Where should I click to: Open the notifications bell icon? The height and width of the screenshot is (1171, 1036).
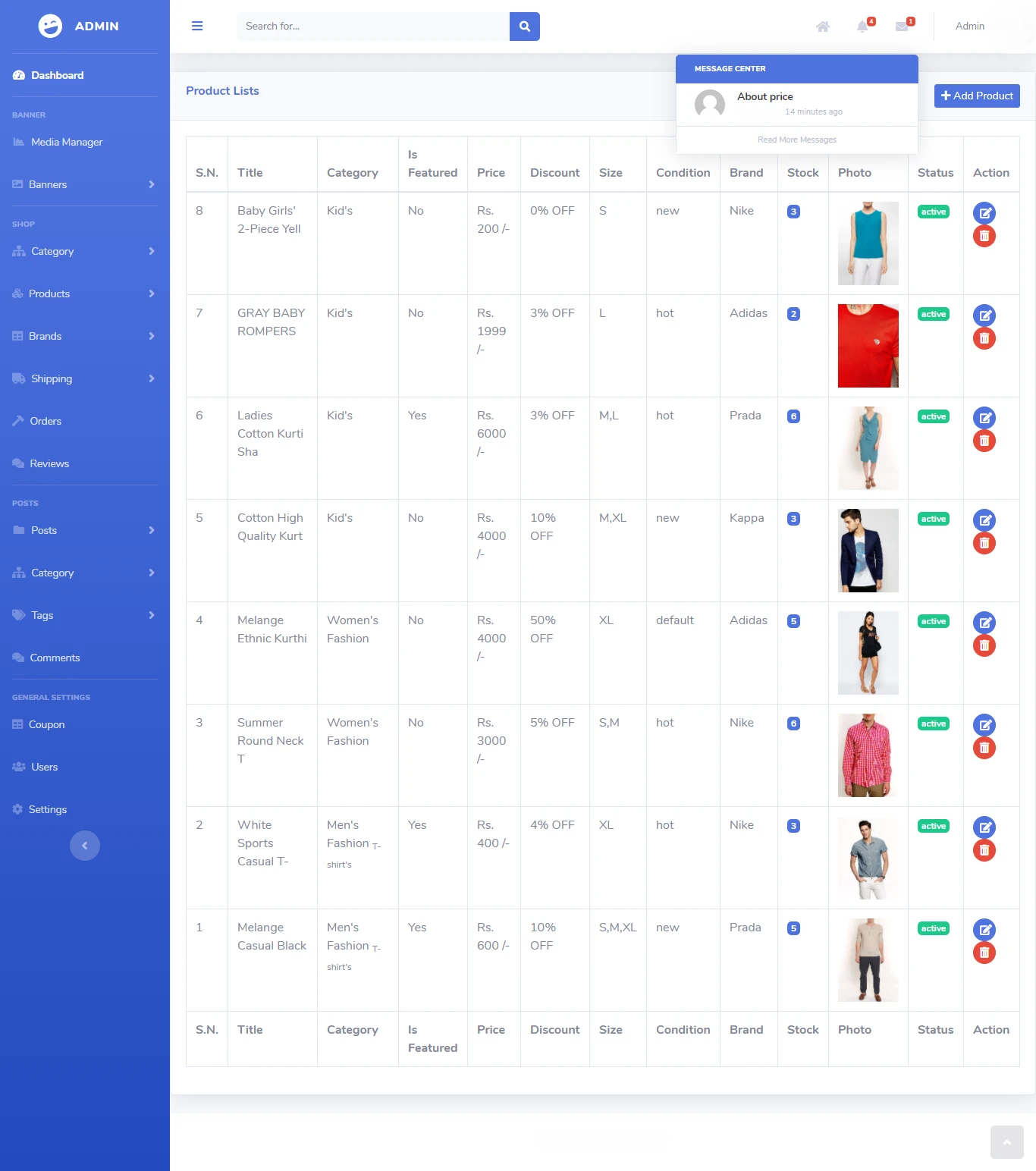coord(862,26)
